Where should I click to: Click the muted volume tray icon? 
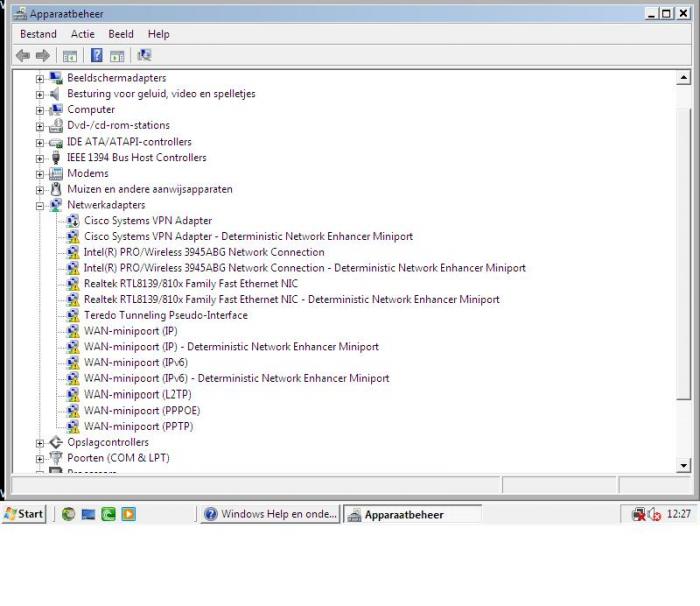[654, 514]
